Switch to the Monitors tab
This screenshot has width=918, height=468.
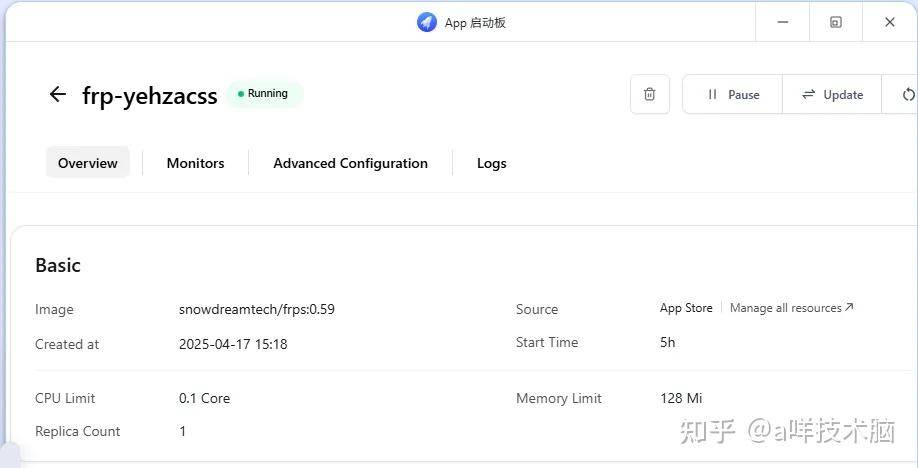point(196,163)
